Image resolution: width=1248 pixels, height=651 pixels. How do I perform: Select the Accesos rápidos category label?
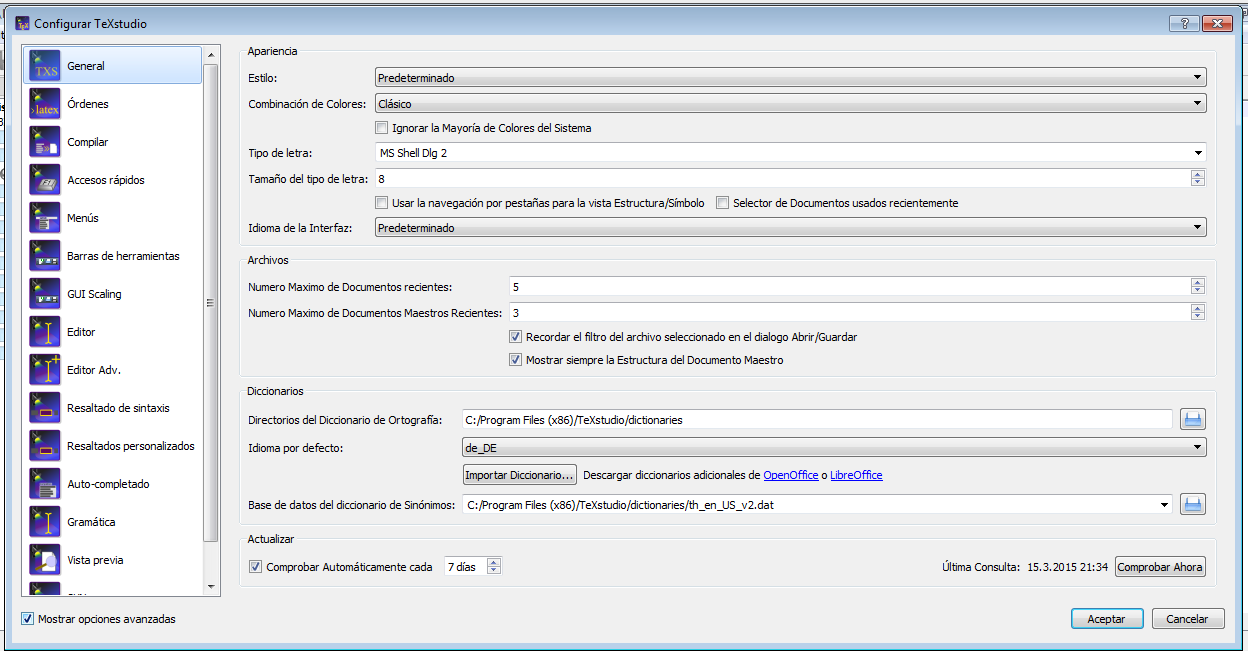click(x=106, y=180)
